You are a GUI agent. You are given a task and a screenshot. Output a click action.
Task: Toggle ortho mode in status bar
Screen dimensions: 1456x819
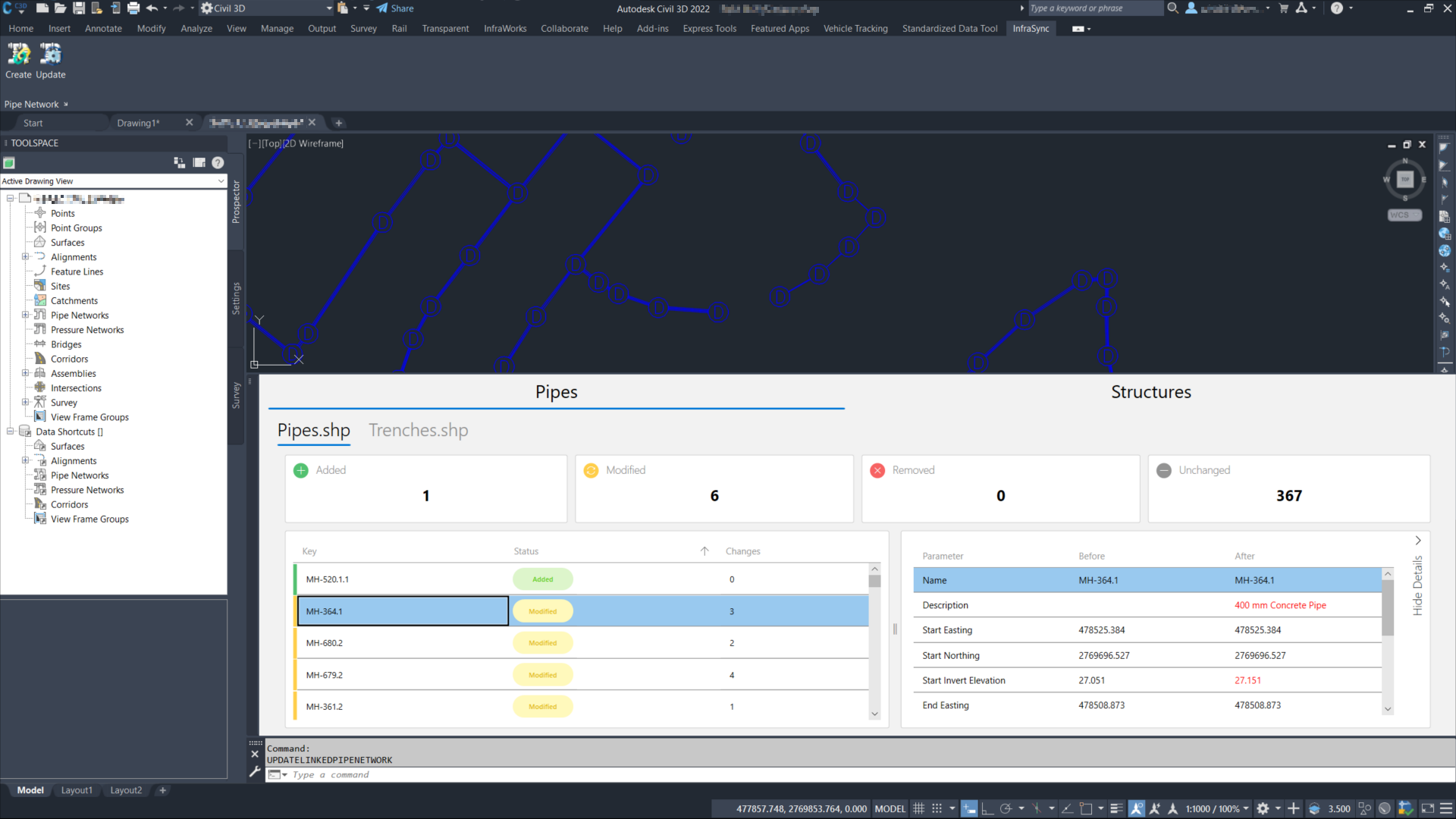click(987, 808)
